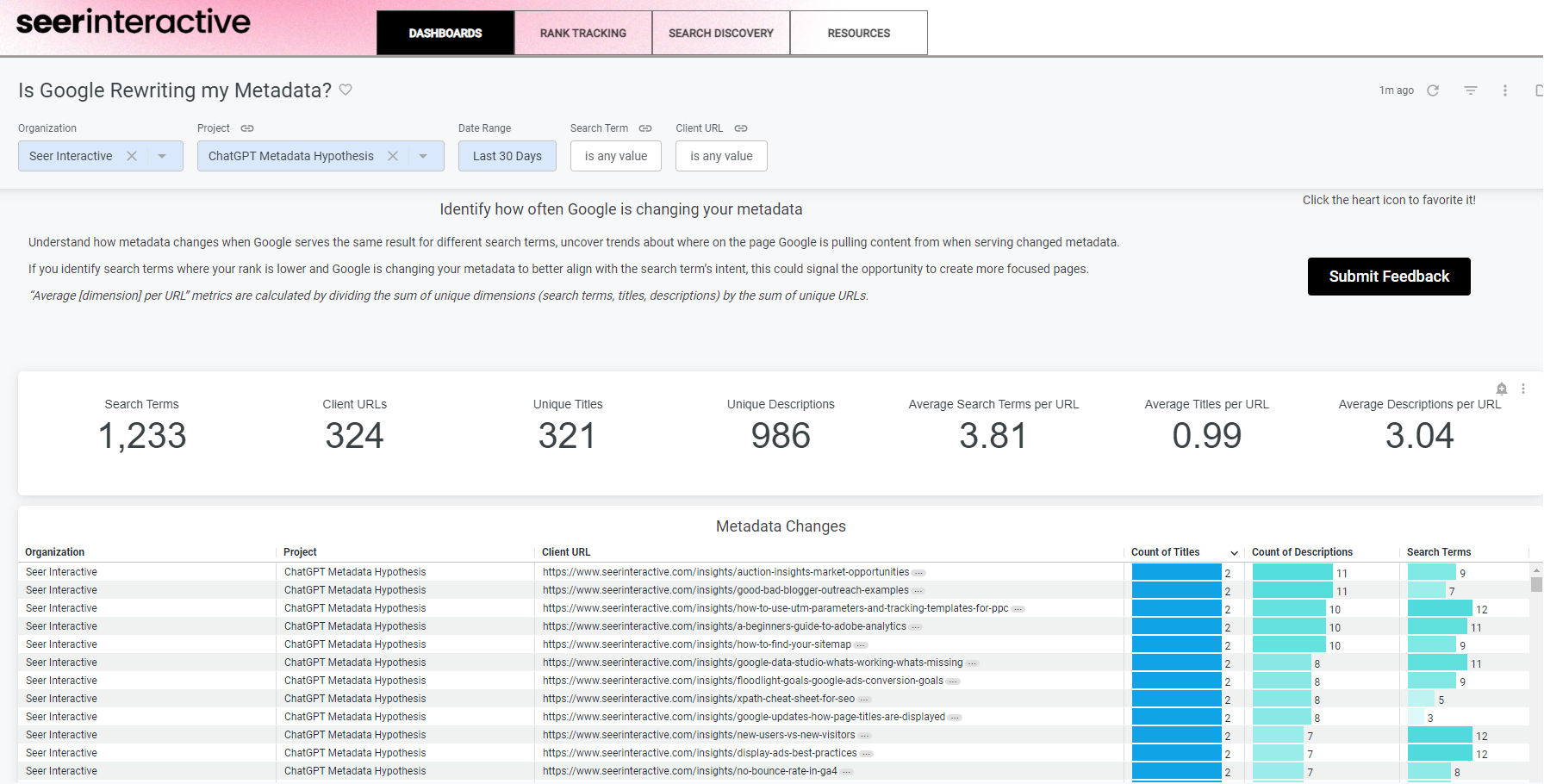Click the alert bell icon on metrics tile

tap(1502, 389)
